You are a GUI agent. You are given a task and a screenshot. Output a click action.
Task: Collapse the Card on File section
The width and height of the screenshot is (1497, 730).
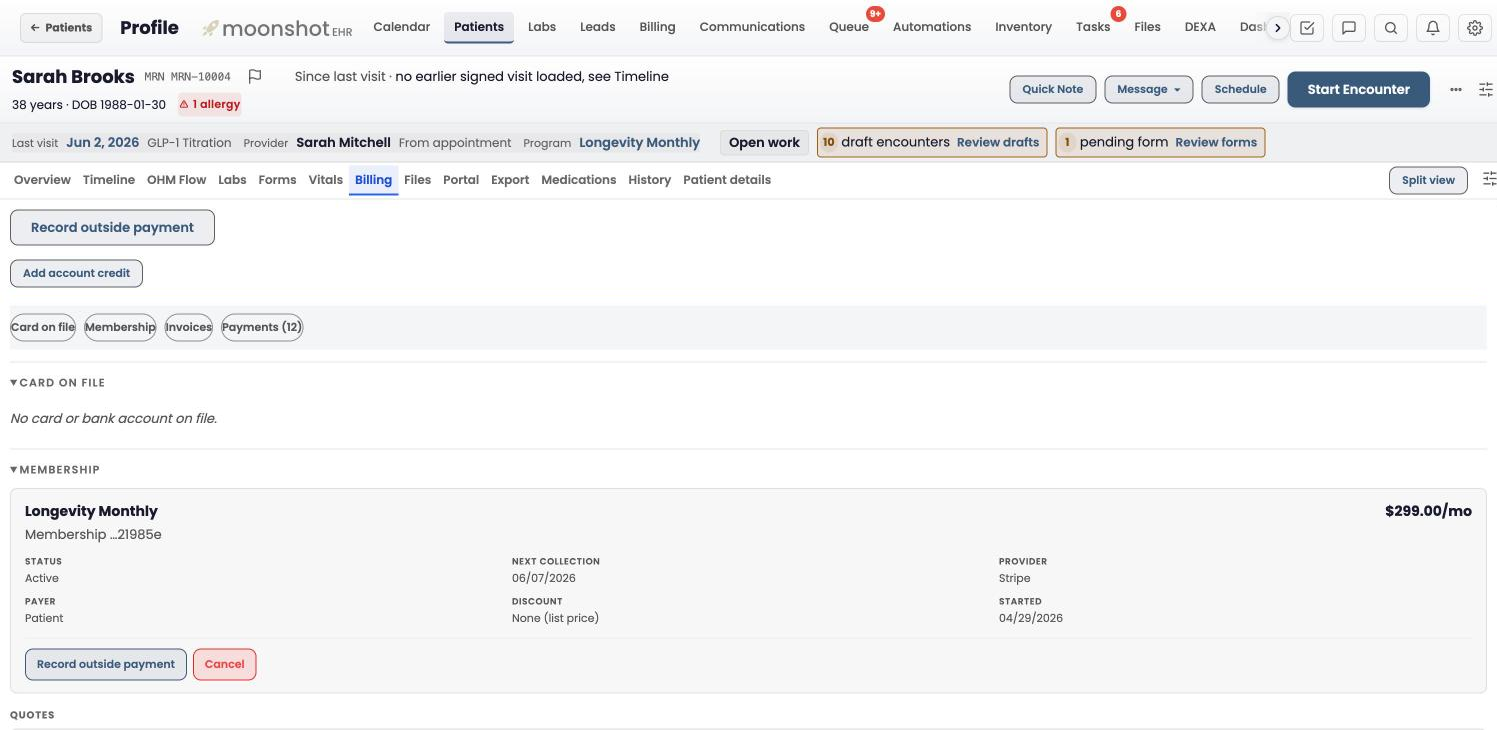(x=58, y=383)
